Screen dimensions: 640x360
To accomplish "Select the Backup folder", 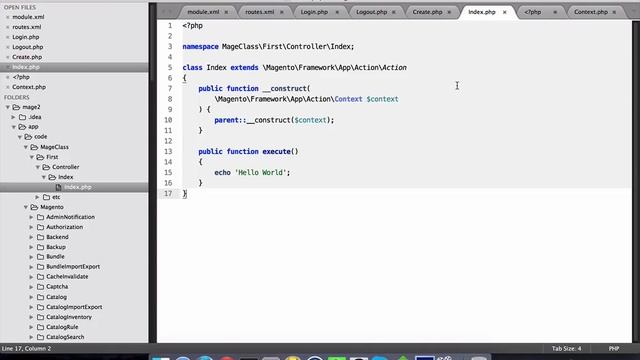I will 56,247.
